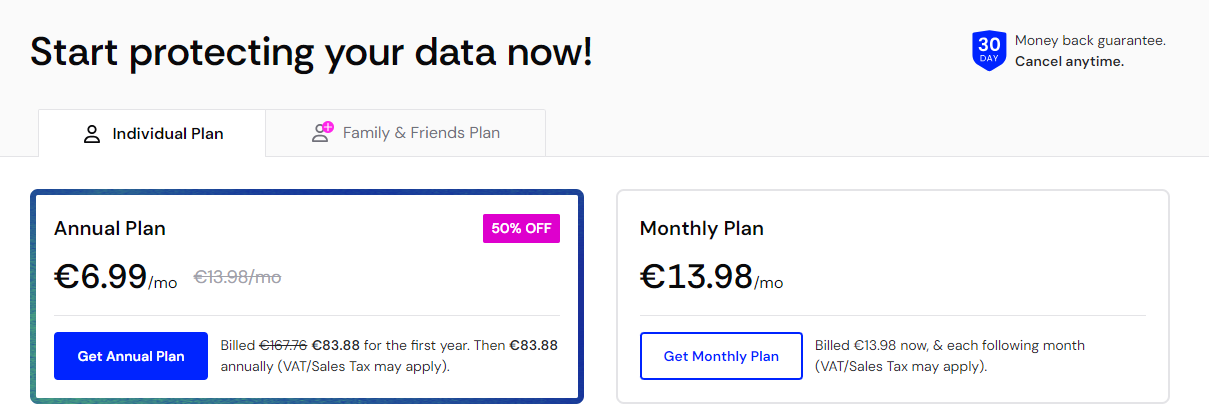Click the group-plus icon beside Family & Friends
Screen dimensions: 1209x410
point(322,133)
